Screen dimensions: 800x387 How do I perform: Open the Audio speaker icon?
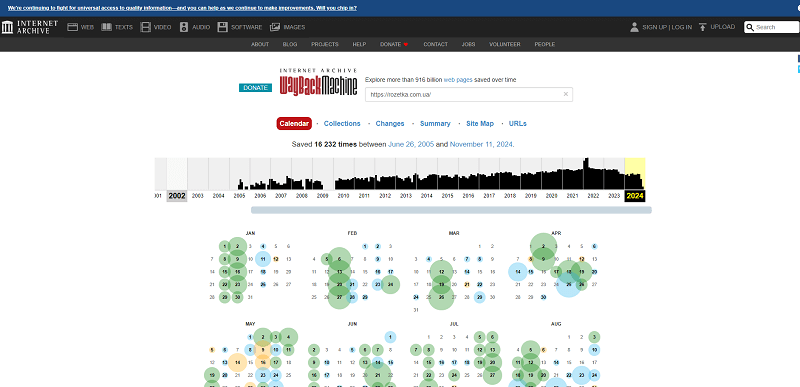(x=184, y=27)
